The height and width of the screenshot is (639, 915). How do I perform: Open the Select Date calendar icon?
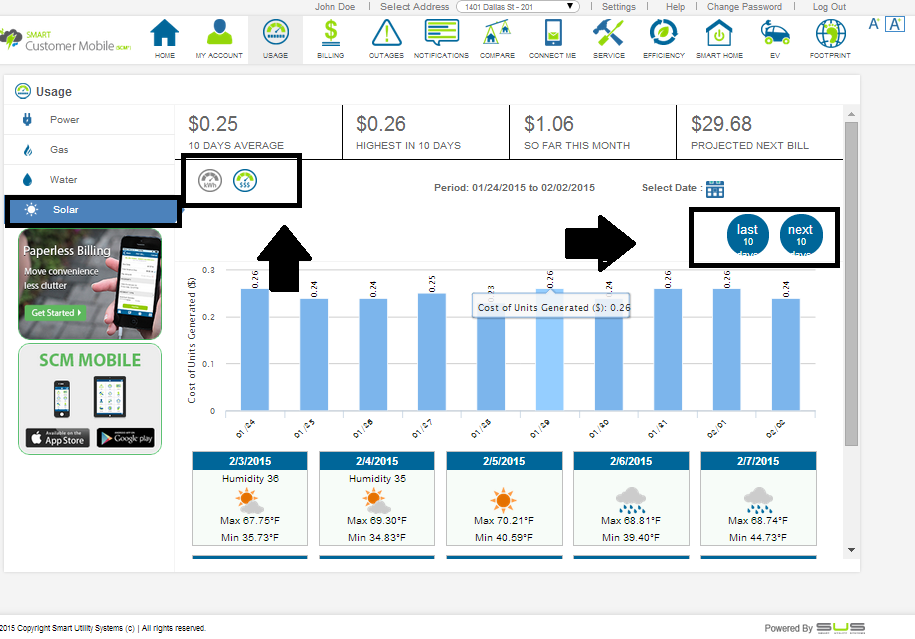click(x=714, y=189)
